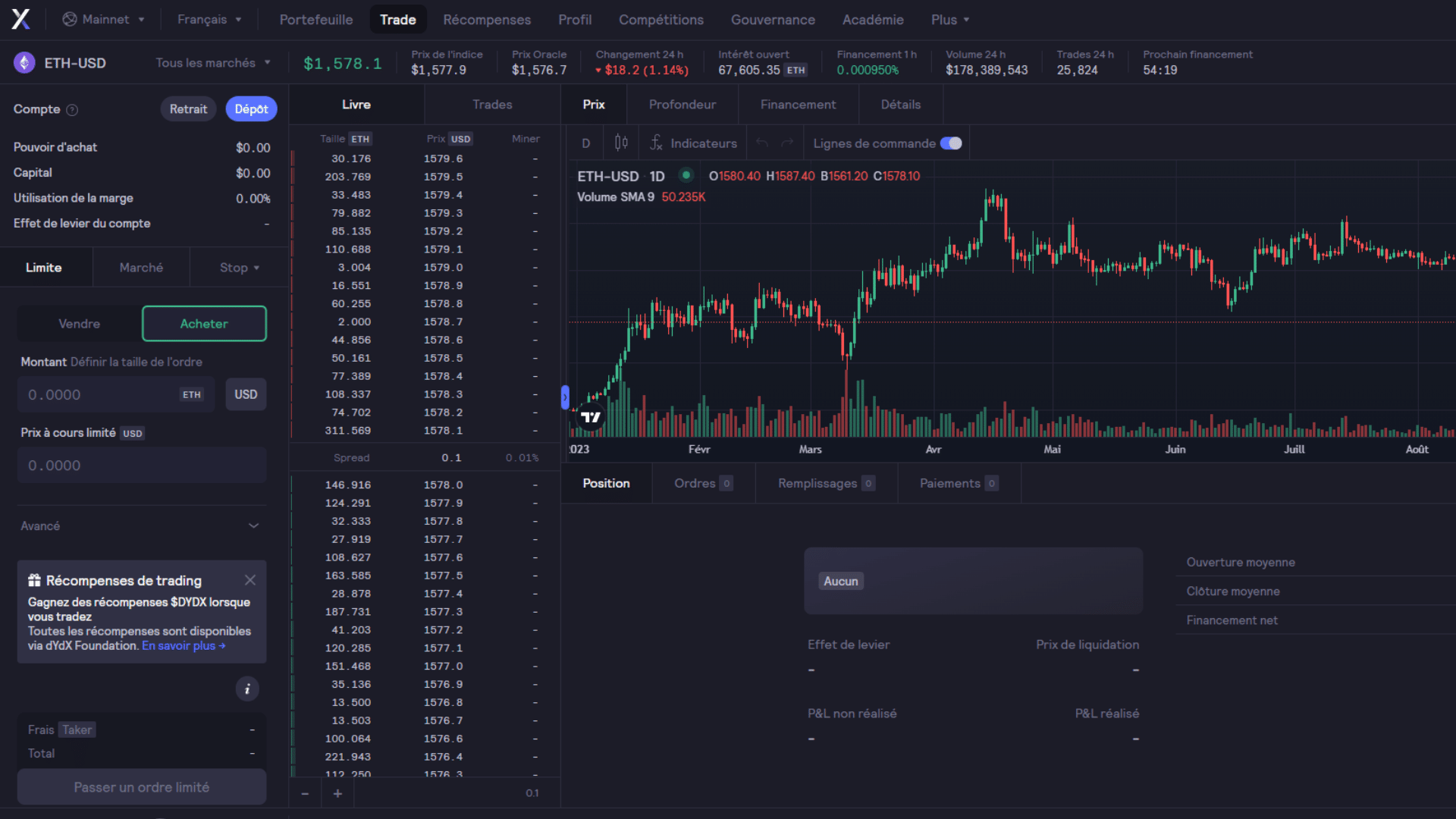Screen dimensions: 1456x819
Task: Increase order book grouping with the plus stepper
Action: coord(337,792)
